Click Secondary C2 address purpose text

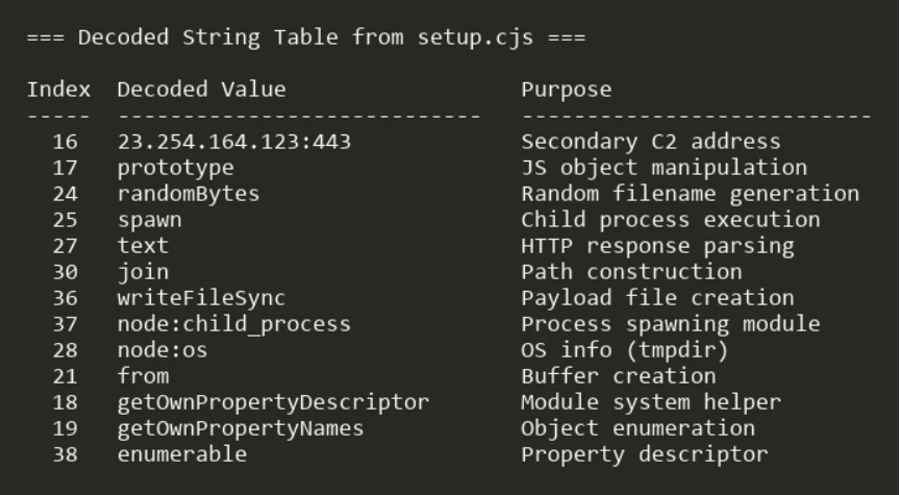tap(651, 142)
